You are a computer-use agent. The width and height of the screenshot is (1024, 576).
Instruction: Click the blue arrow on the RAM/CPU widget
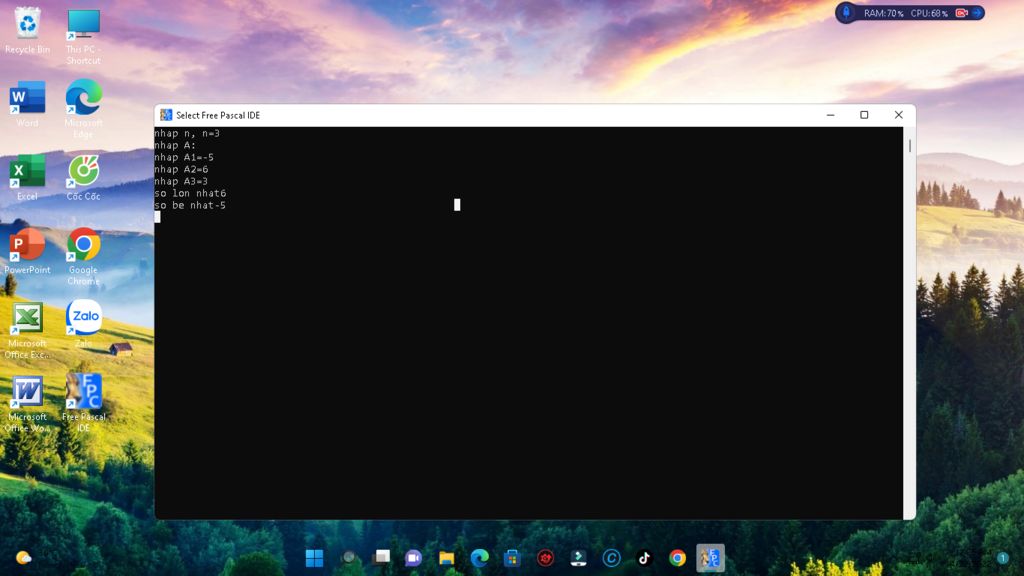[x=978, y=13]
